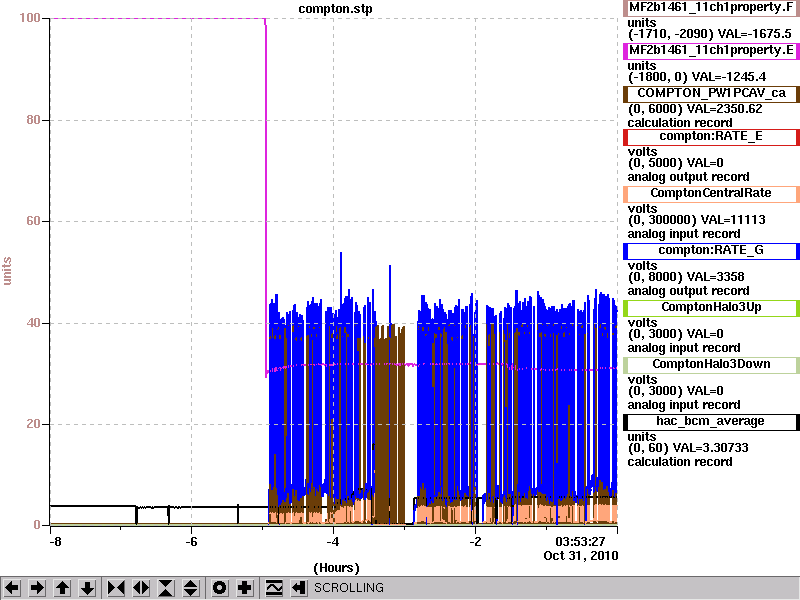Screen dimensions: 800x600
Task: Click the compton.stp plot title
Action: pos(335,9)
